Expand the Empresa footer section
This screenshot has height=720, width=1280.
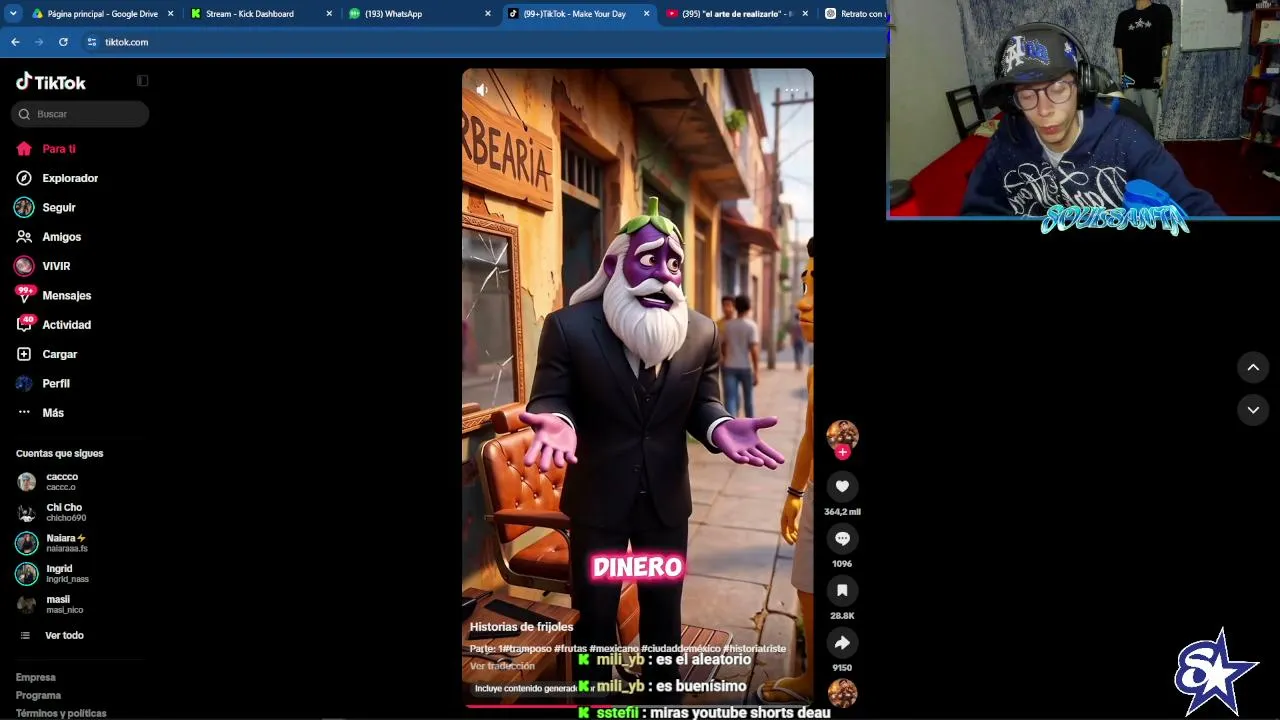(x=36, y=677)
